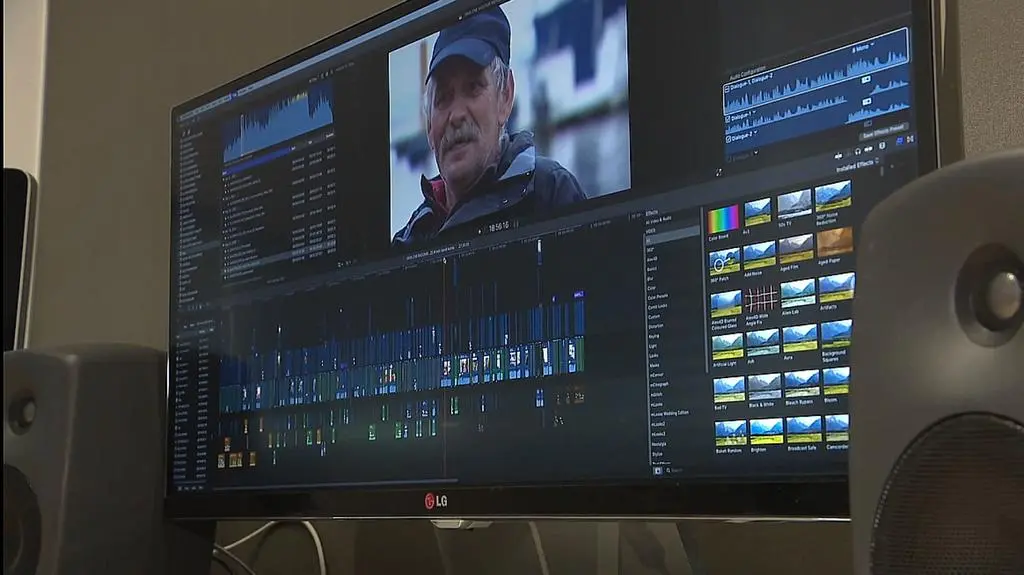Click the viewer full-screen arrows icon
Image resolution: width=1024 pixels, height=575 pixels.
(719, 172)
